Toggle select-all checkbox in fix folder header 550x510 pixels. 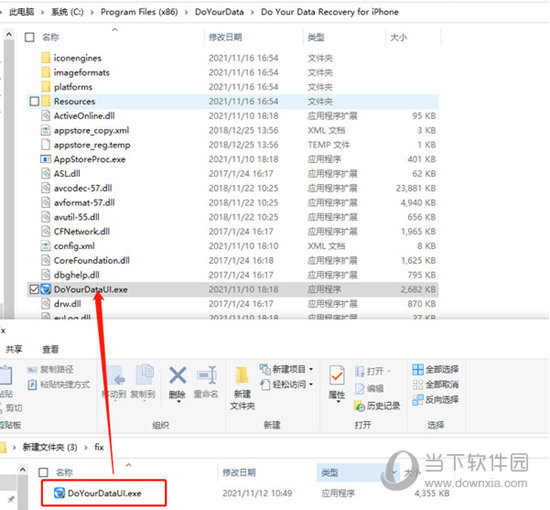pyautogui.click(x=43, y=472)
